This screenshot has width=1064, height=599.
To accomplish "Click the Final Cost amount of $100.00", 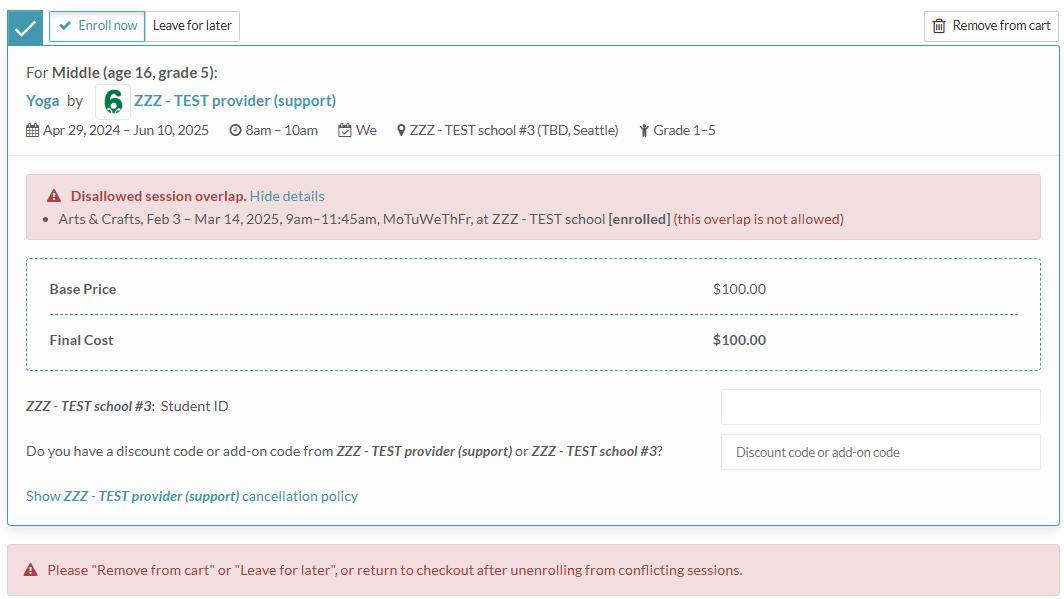I will point(739,340).
